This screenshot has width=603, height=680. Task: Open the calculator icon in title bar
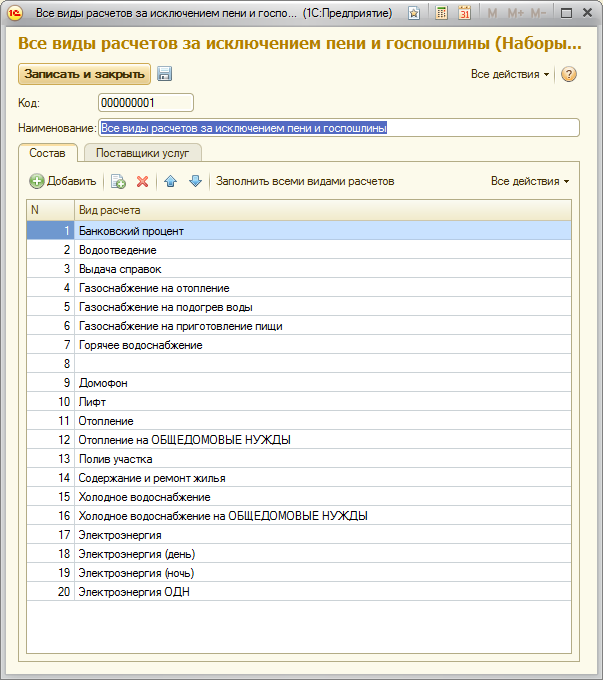pos(441,13)
